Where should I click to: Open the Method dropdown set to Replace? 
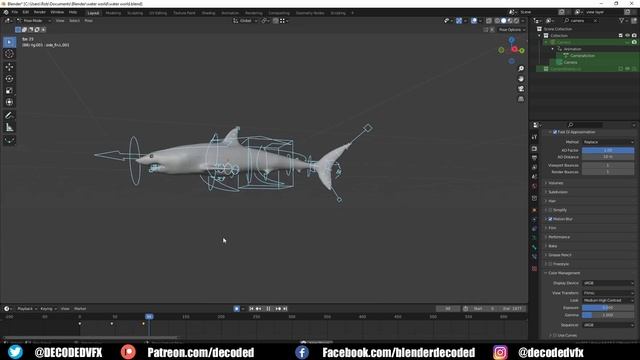point(608,142)
